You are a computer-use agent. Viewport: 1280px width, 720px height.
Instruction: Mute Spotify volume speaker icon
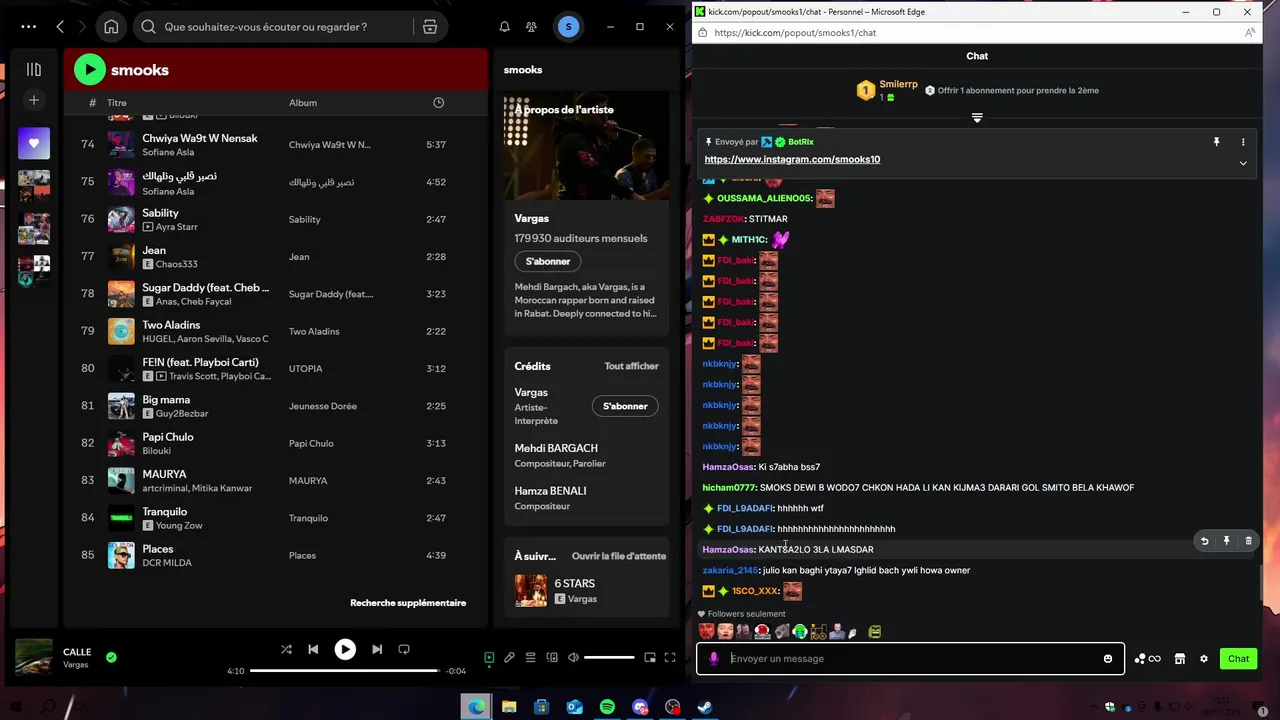(x=573, y=658)
